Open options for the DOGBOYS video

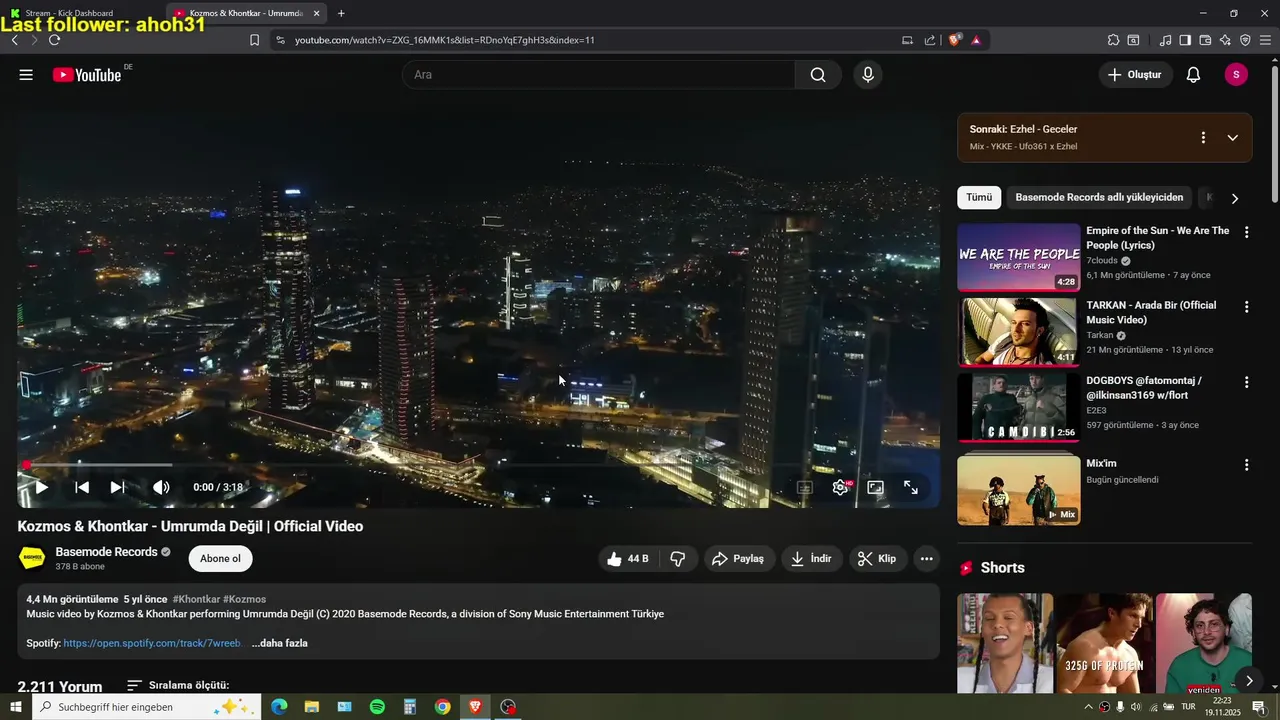1246,382
